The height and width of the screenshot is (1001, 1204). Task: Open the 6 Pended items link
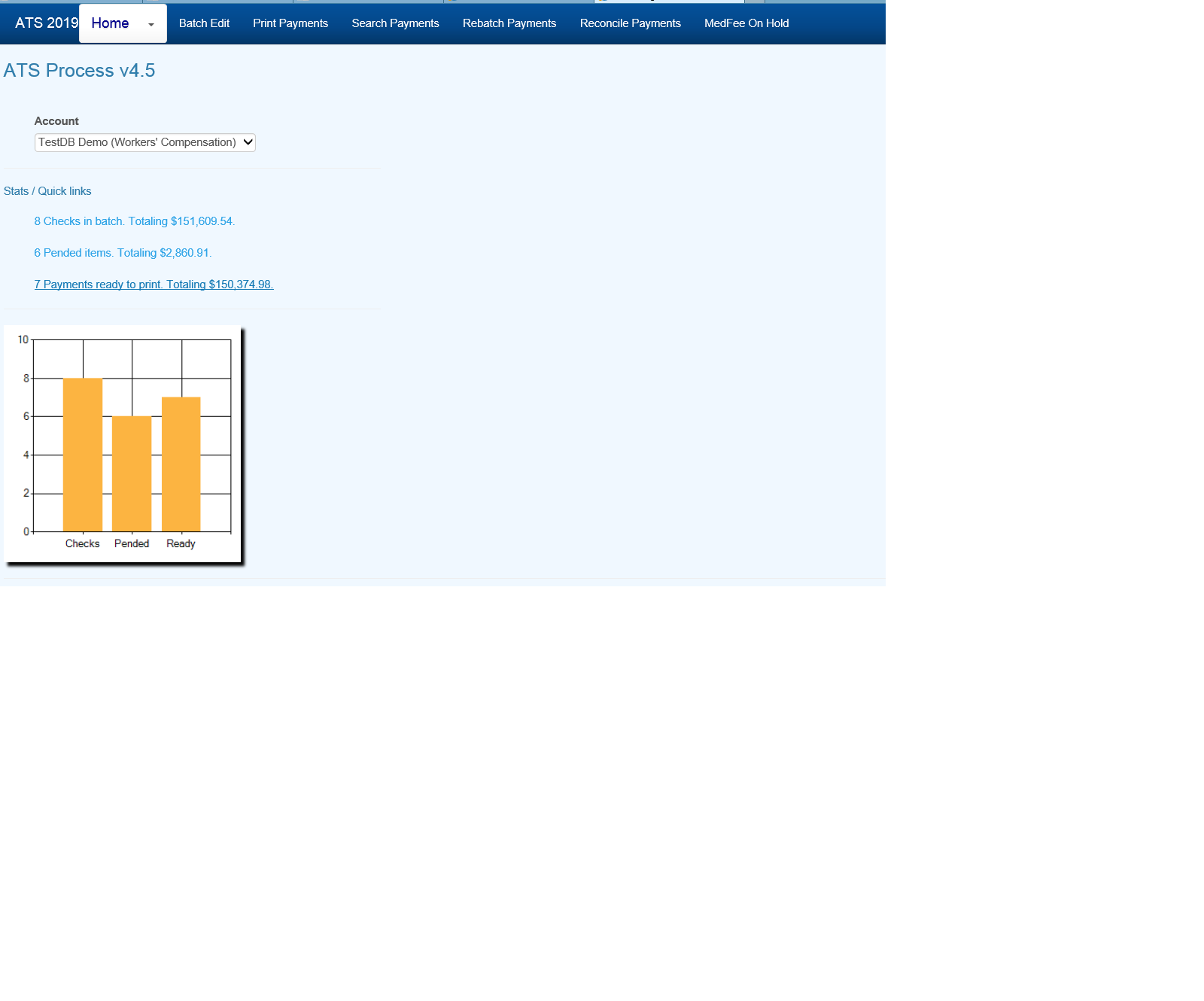[x=123, y=253]
